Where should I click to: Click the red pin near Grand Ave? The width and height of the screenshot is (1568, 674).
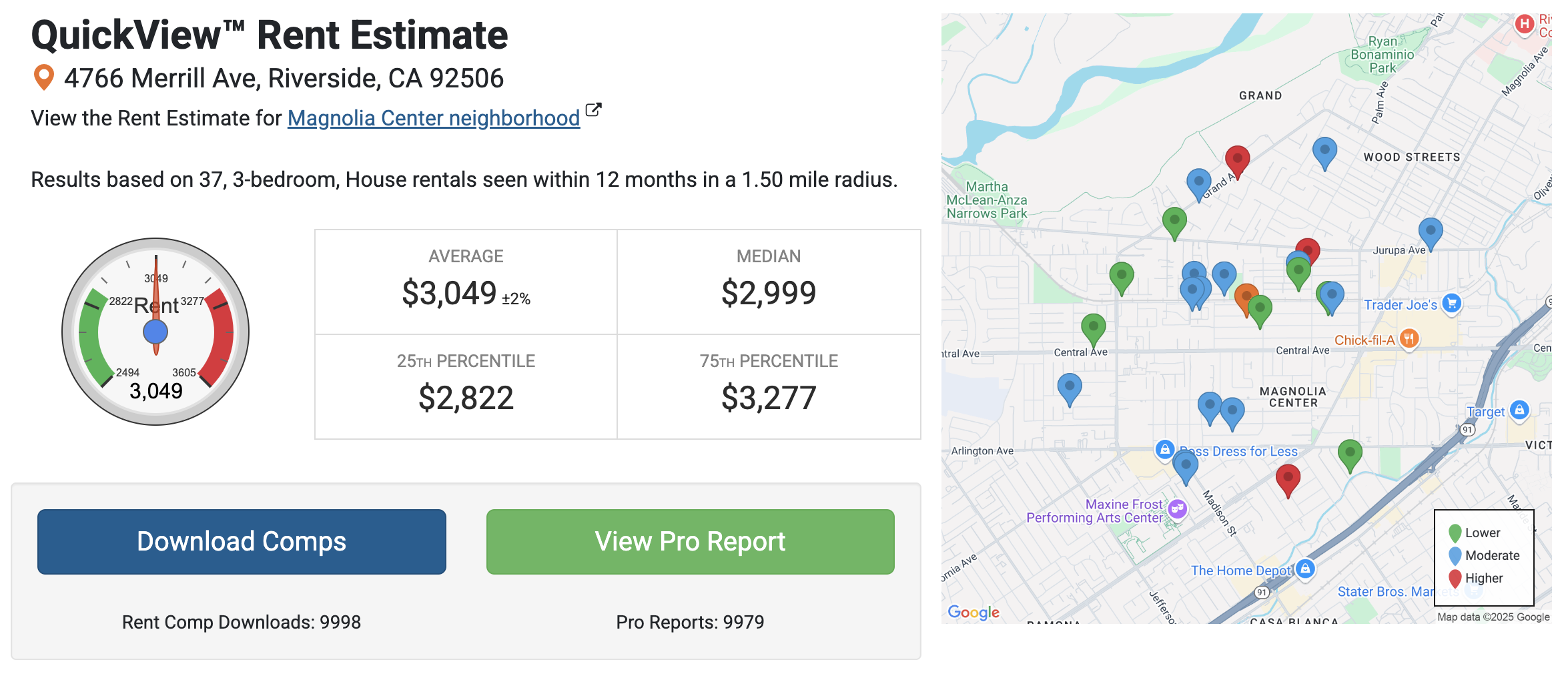click(1237, 160)
